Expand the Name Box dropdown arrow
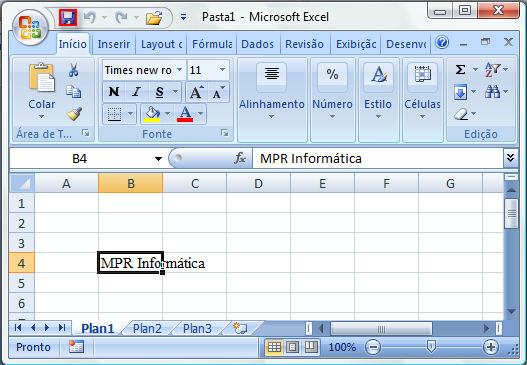527x365 pixels. pyautogui.click(x=158, y=159)
